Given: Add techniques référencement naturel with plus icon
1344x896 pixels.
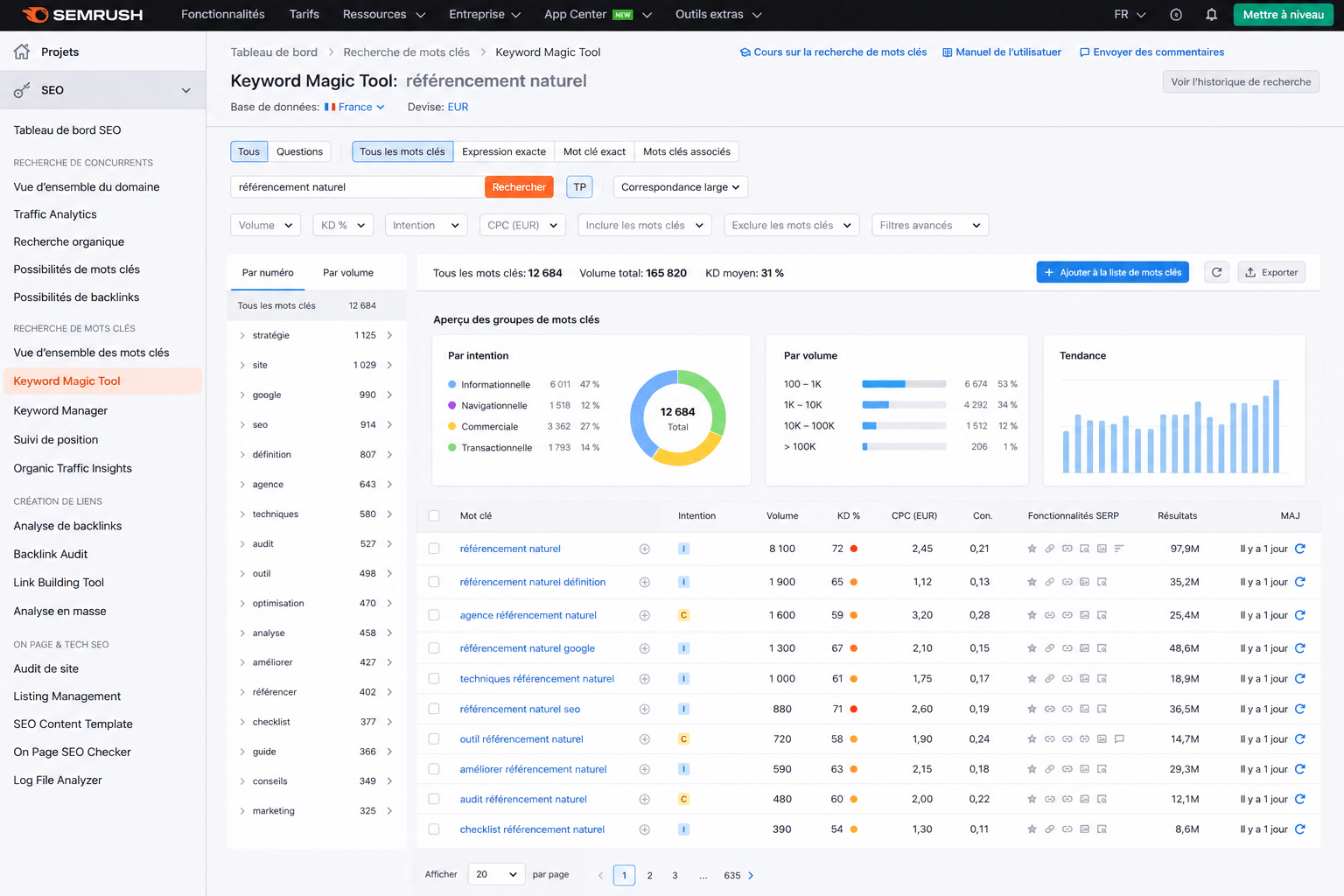Looking at the screenshot, I should coord(645,679).
